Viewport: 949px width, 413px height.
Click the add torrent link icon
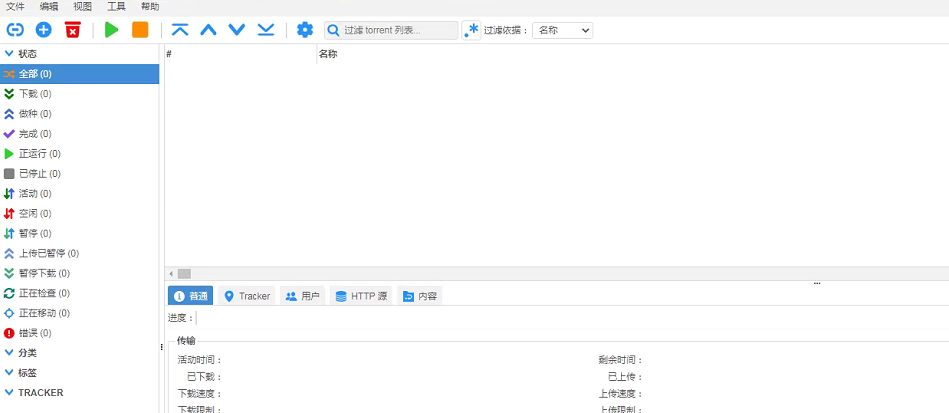pos(15,30)
